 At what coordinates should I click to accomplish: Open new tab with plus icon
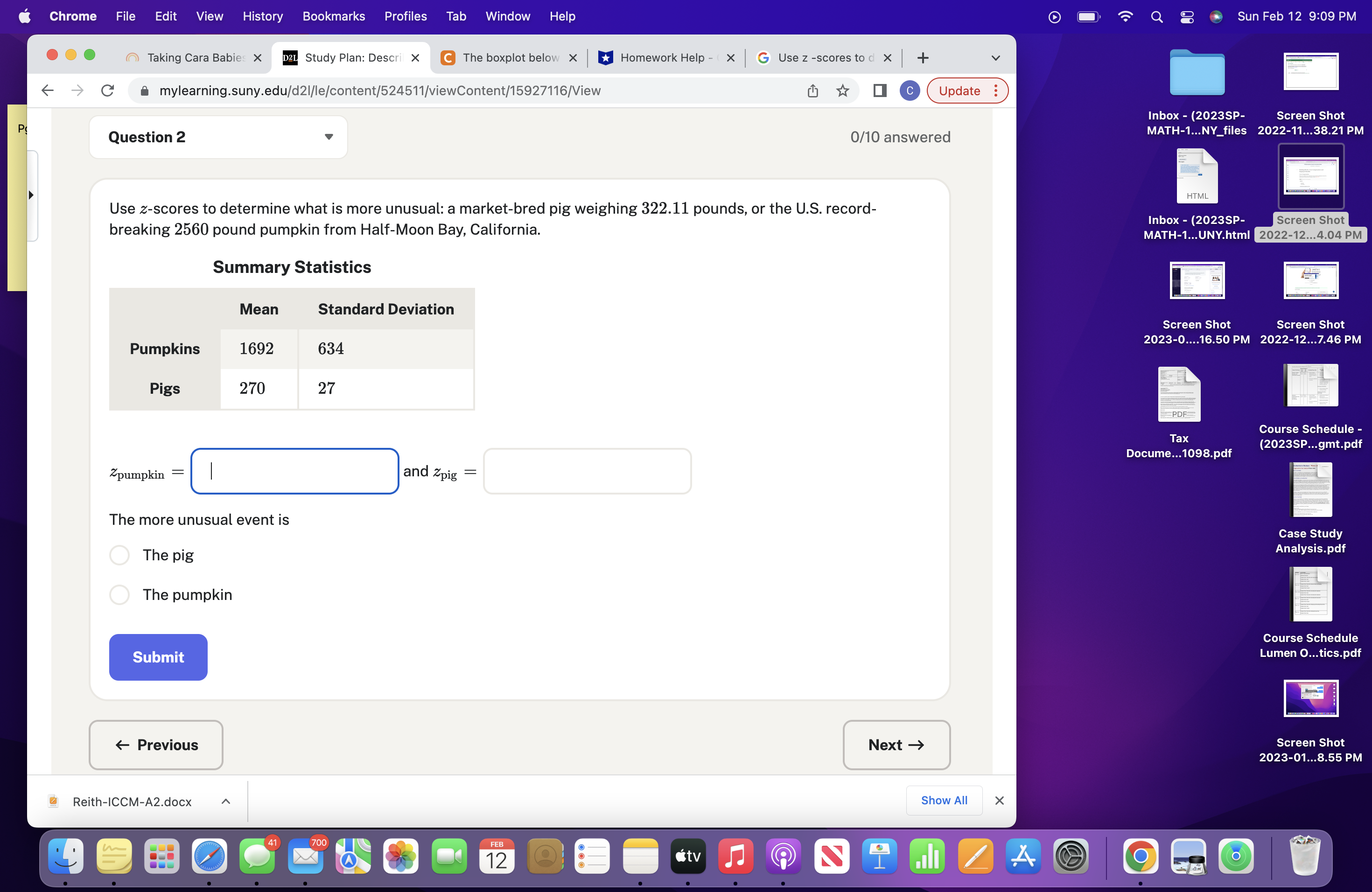coord(922,58)
